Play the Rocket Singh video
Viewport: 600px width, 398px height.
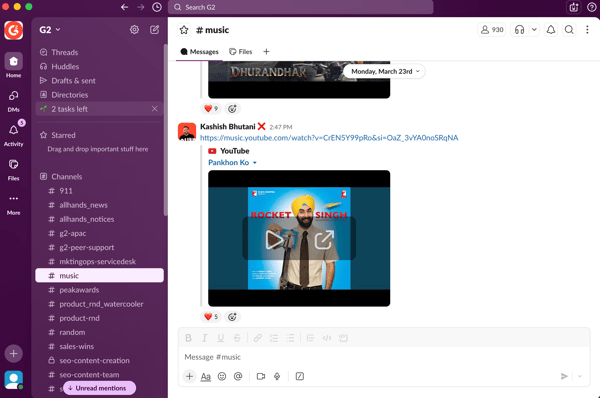point(275,240)
